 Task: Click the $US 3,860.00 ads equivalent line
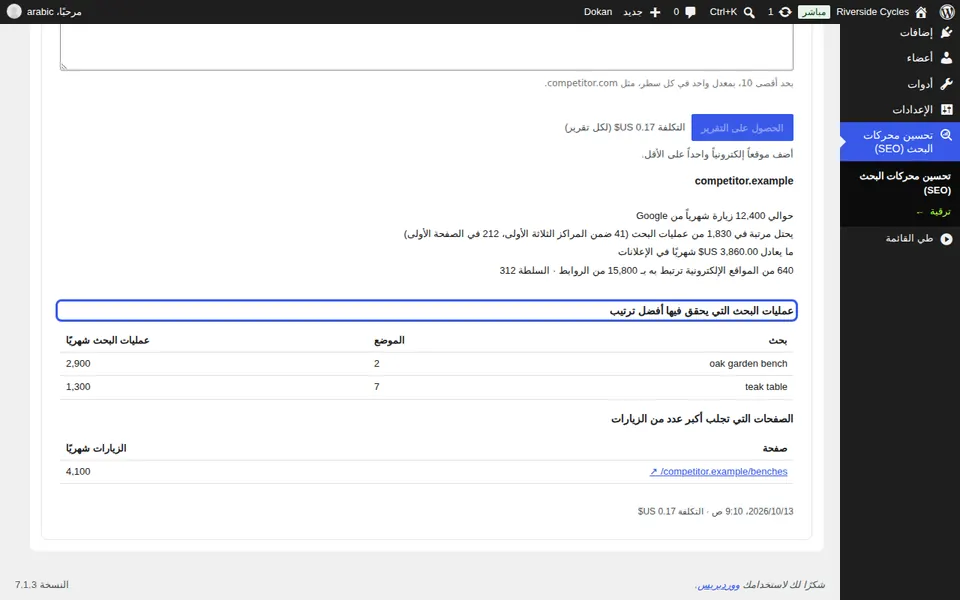click(x=705, y=252)
